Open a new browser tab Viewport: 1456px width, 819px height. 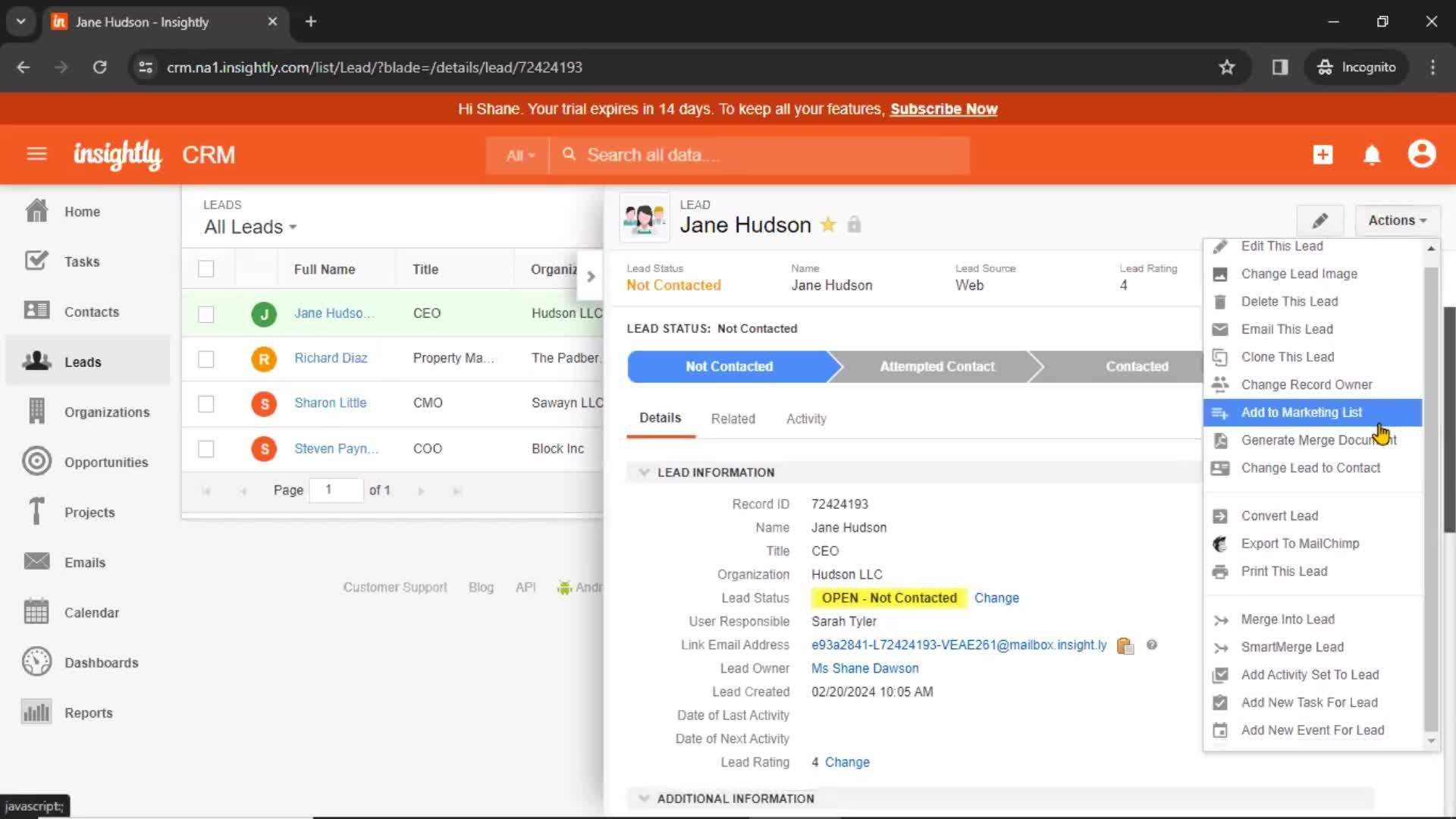[x=311, y=21]
